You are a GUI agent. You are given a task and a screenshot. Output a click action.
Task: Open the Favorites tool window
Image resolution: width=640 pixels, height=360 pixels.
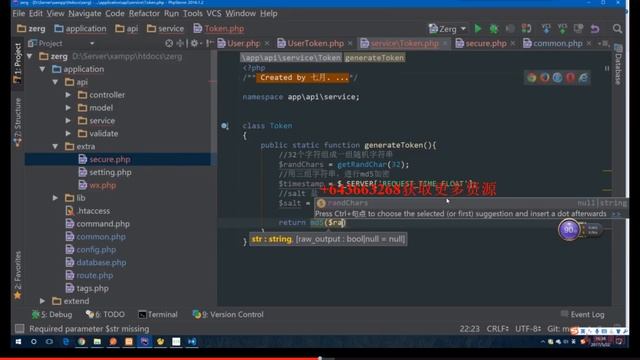point(18,276)
